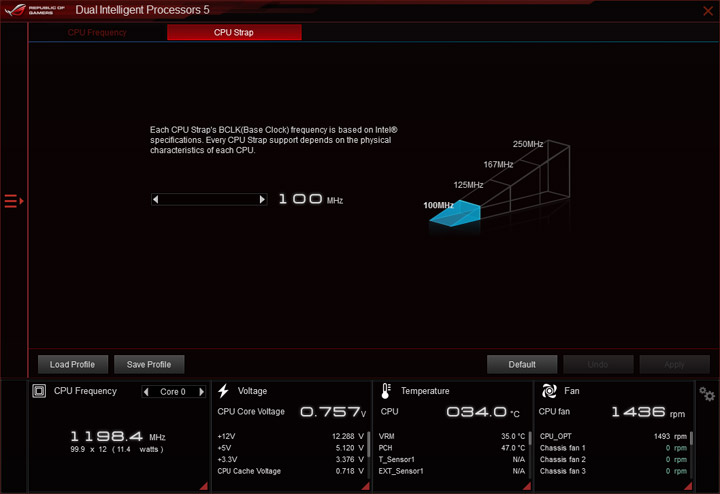The width and height of the screenshot is (720, 494).
Task: Click the CPU Cache Voltage row
Action: (x=291, y=471)
